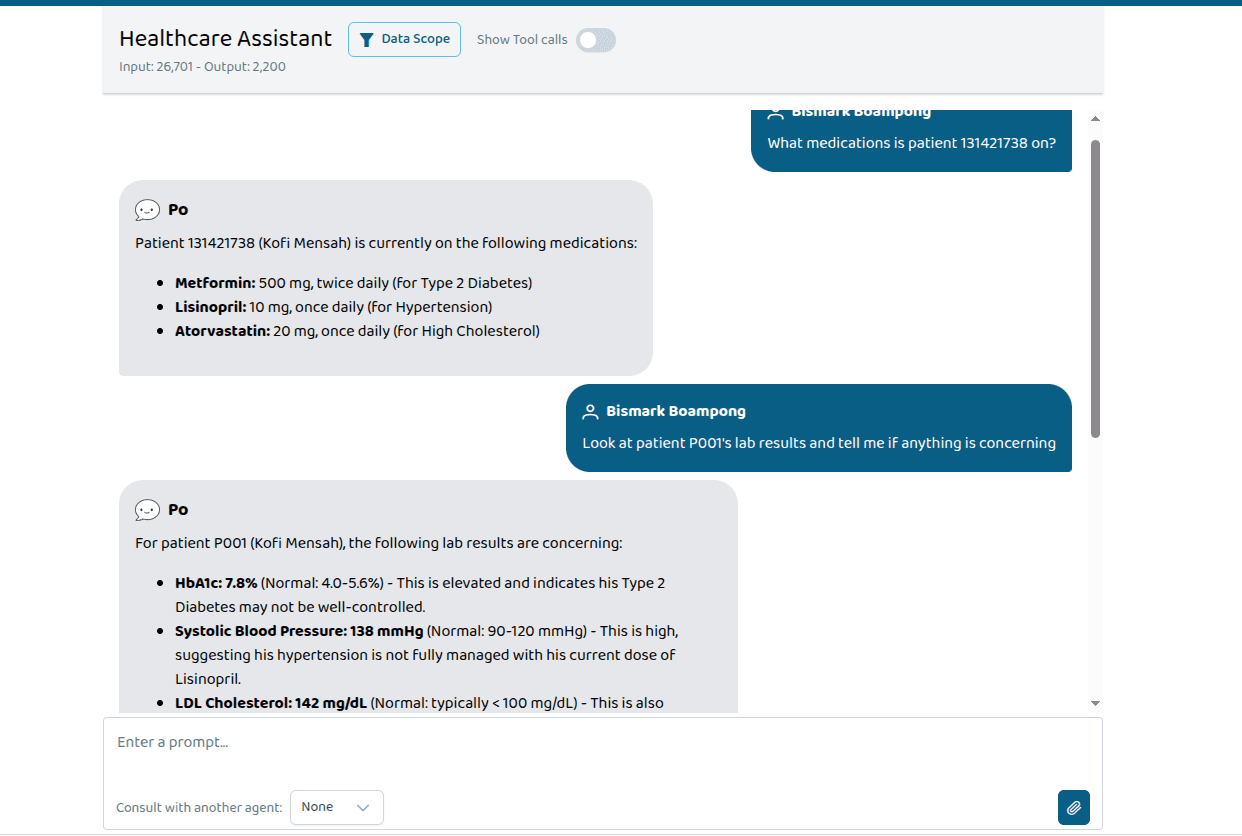Enable the Show Tool calls toggle
Screen dimensions: 1242x836
pyautogui.click(x=595, y=39)
